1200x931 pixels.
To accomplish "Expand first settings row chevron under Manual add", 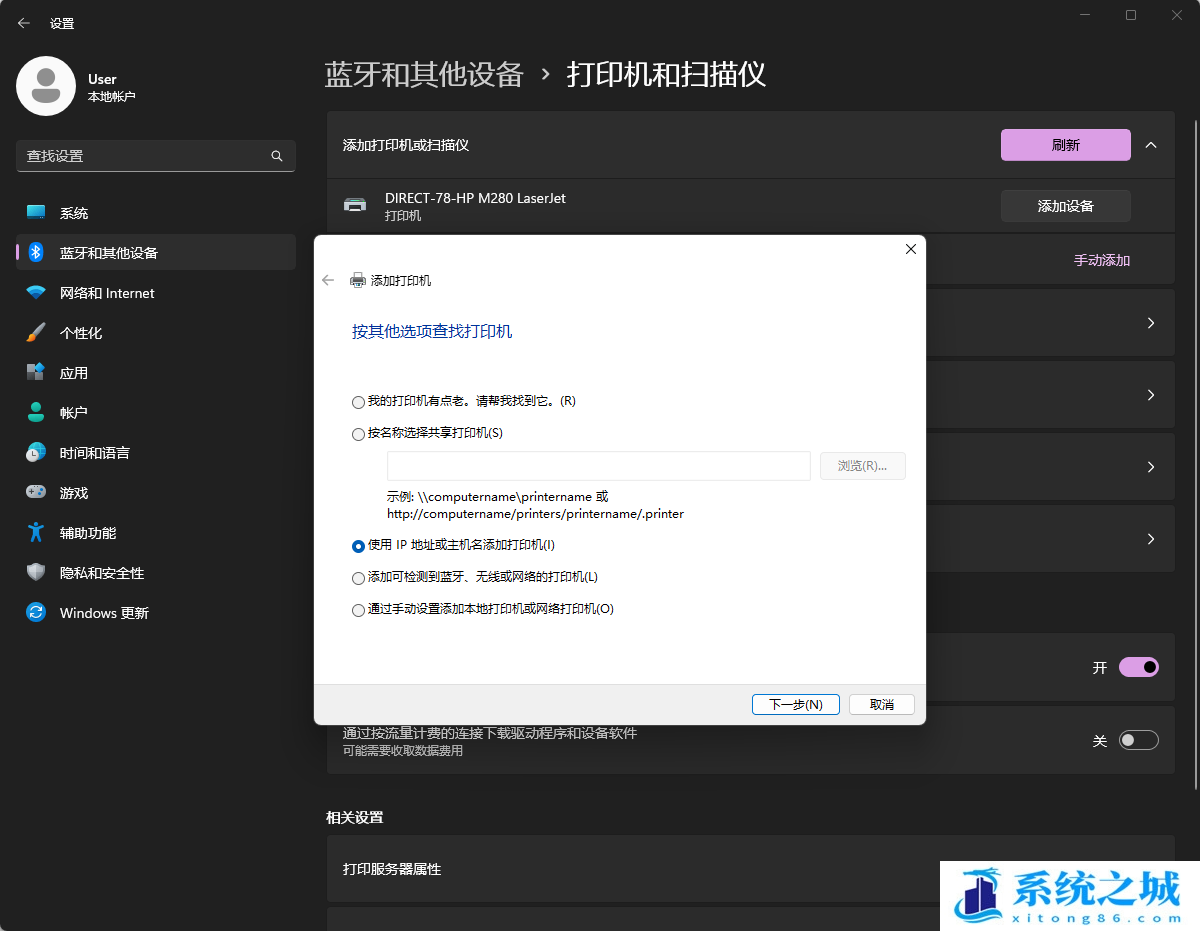I will pyautogui.click(x=1151, y=323).
